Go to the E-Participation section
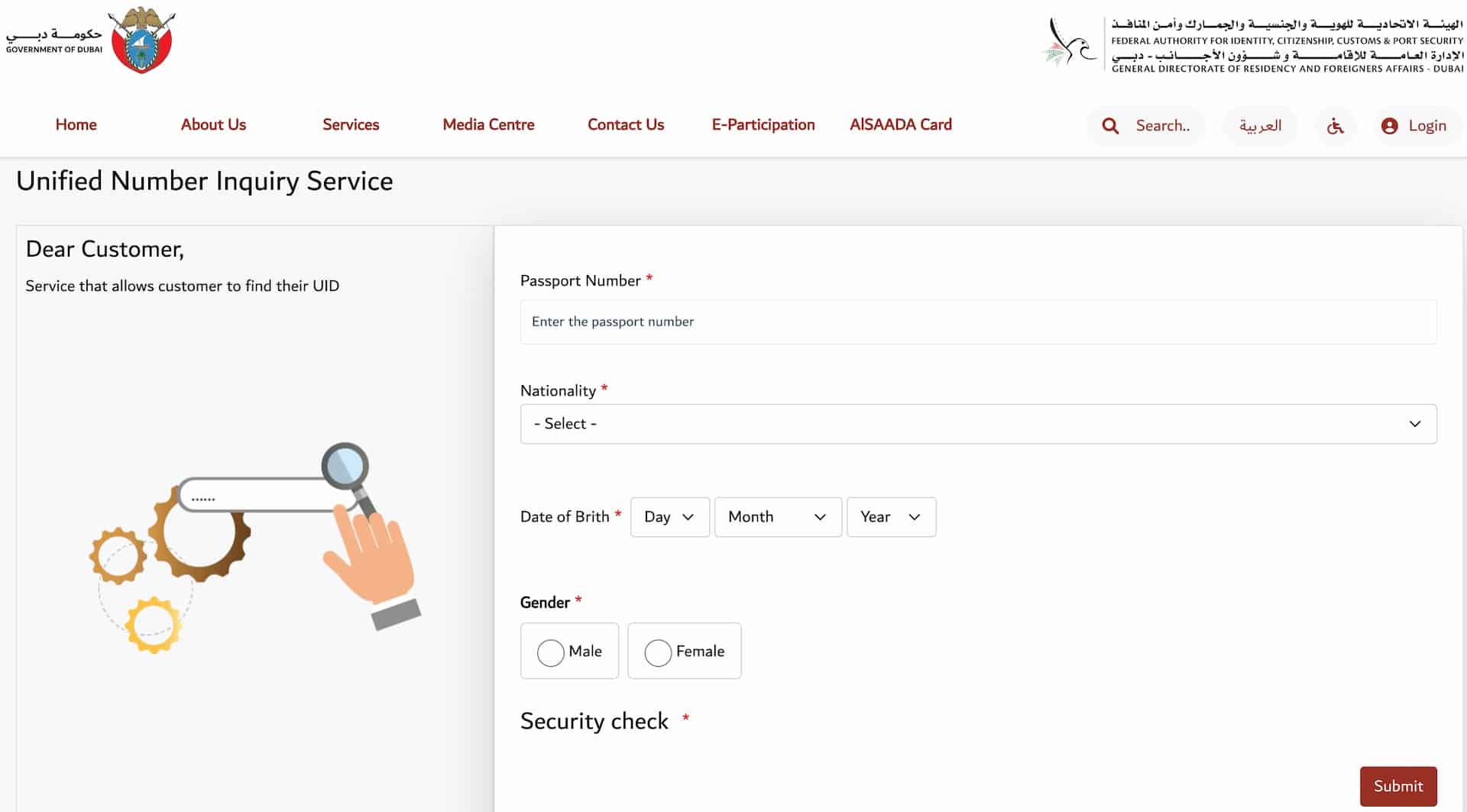The height and width of the screenshot is (812, 1467). click(x=763, y=125)
